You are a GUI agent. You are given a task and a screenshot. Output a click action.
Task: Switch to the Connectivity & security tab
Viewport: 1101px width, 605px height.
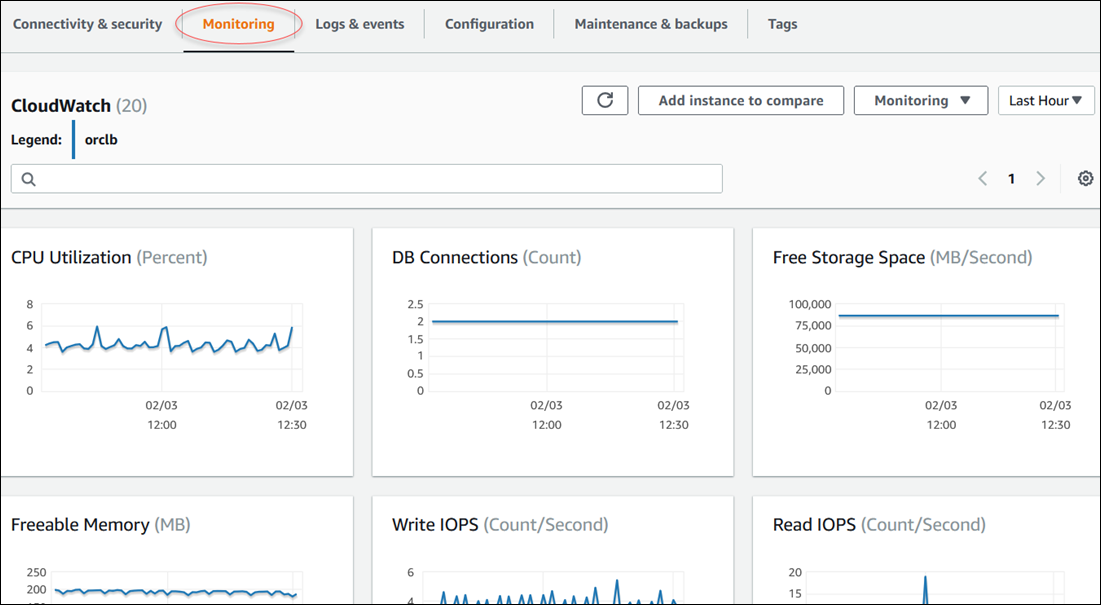click(x=87, y=24)
